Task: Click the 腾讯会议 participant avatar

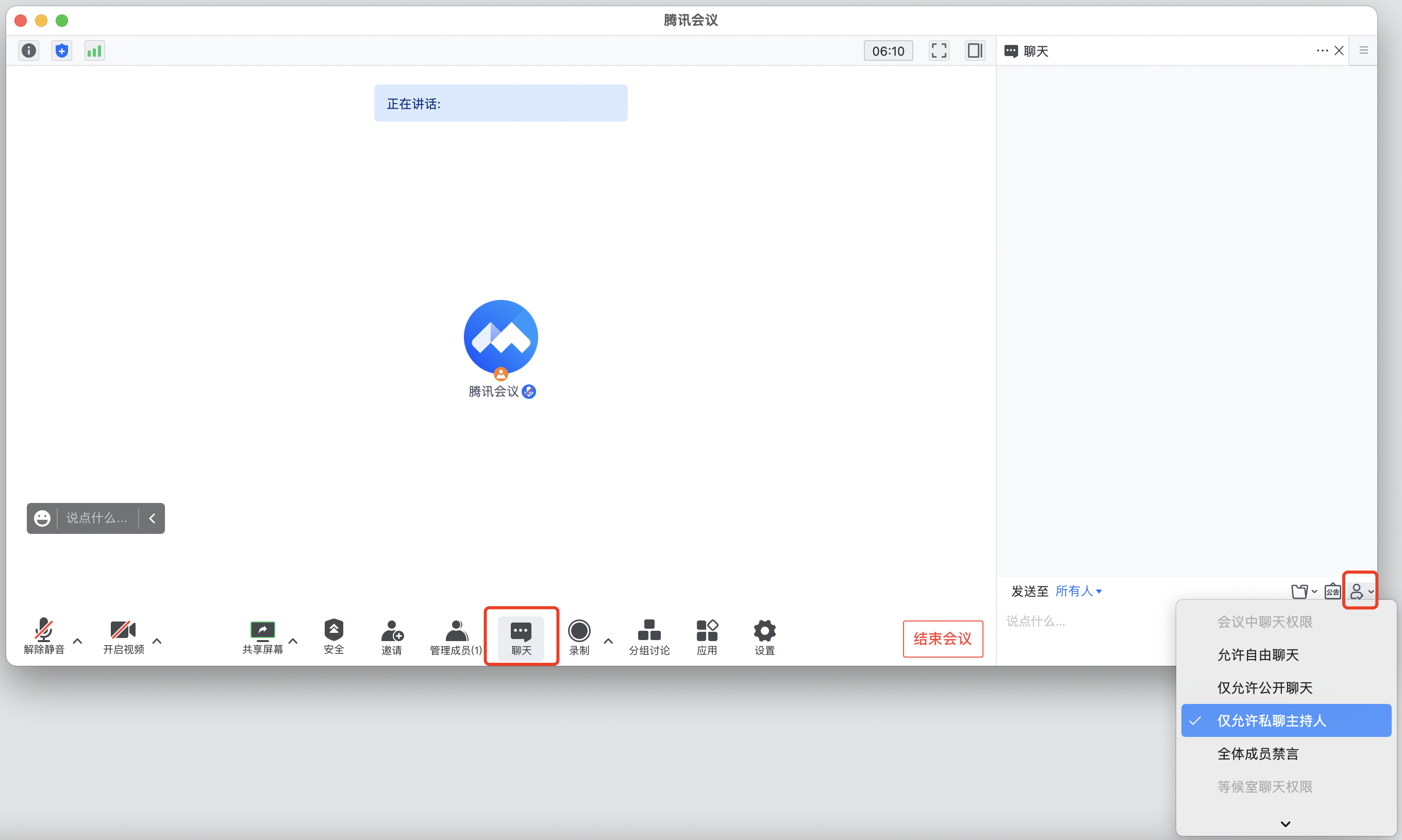Action: (x=501, y=338)
